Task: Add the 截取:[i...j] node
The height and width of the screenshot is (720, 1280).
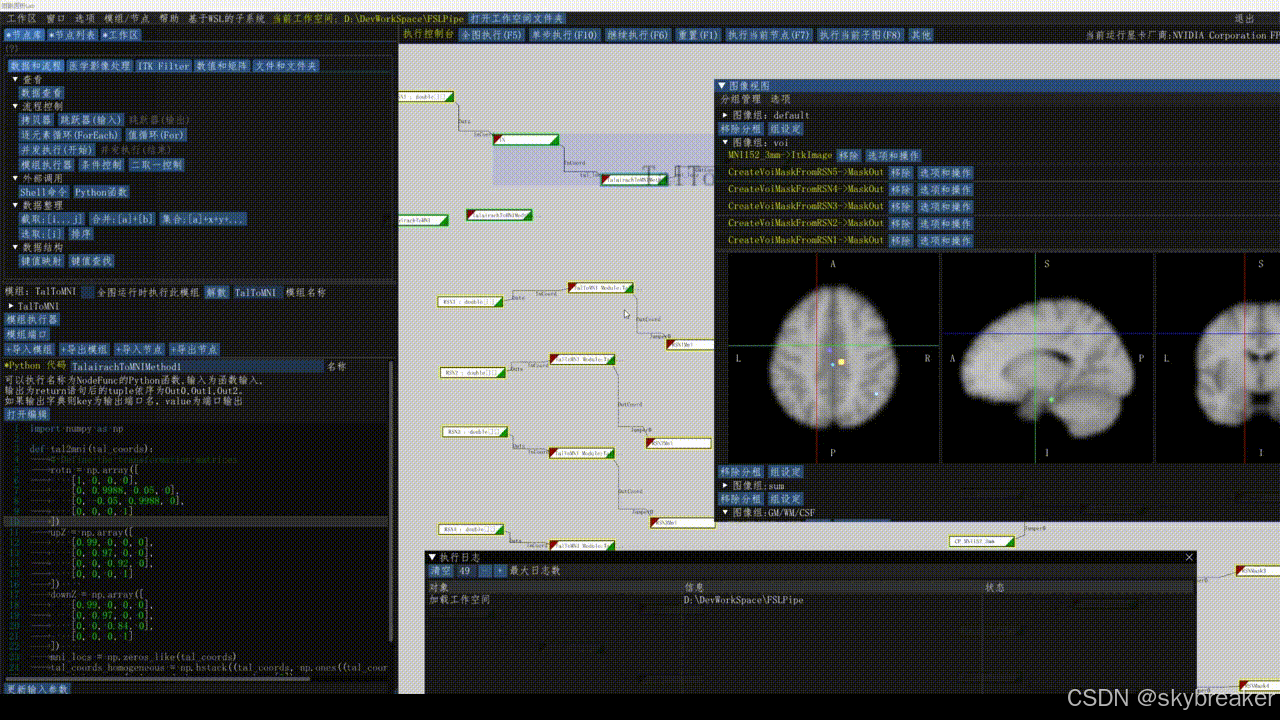Action: point(53,218)
